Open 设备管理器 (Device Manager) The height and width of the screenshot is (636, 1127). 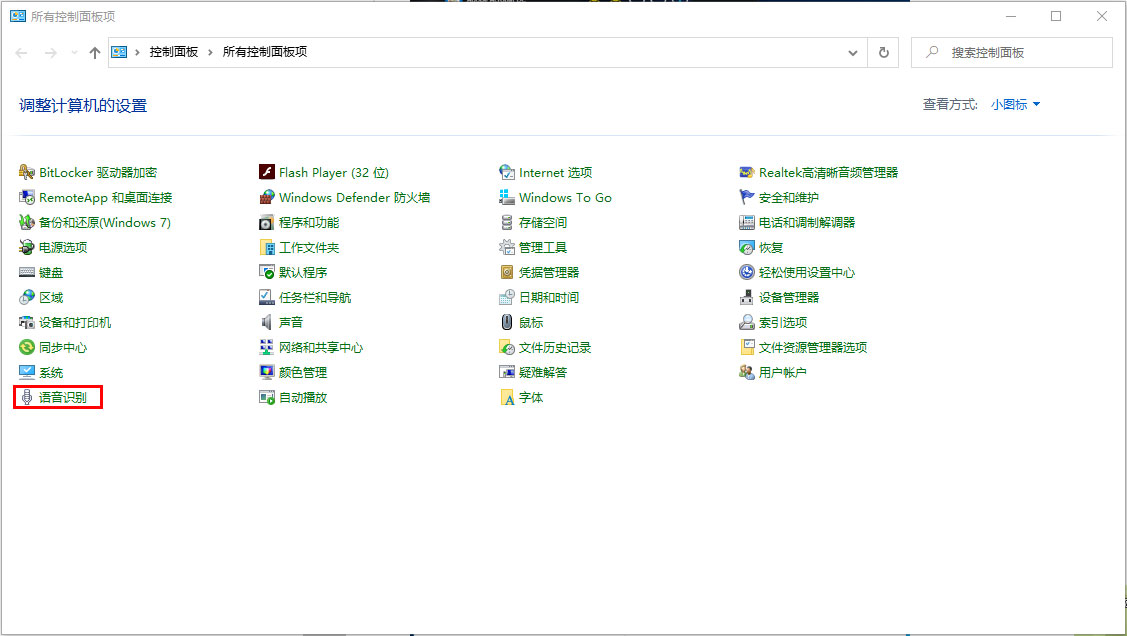coord(790,297)
